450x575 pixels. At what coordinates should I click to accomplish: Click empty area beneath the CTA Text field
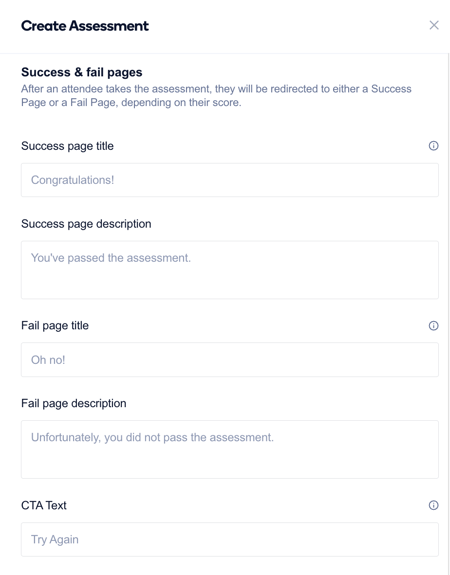(230, 567)
